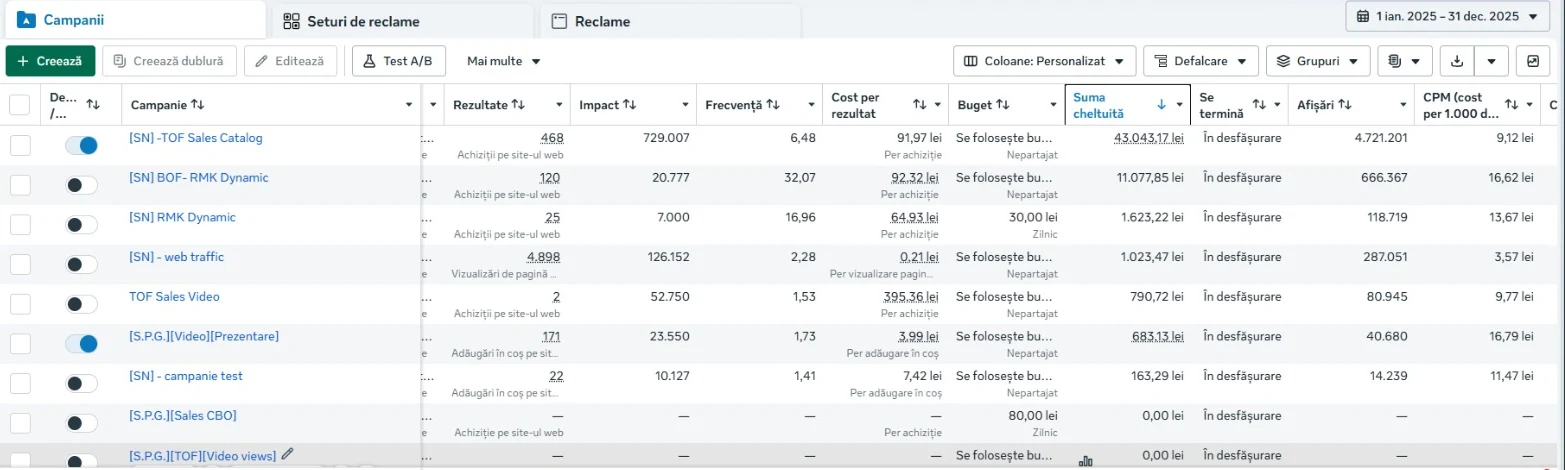Click the chart icon in the last row
This screenshot has height=470, width=1565.
point(1086,461)
